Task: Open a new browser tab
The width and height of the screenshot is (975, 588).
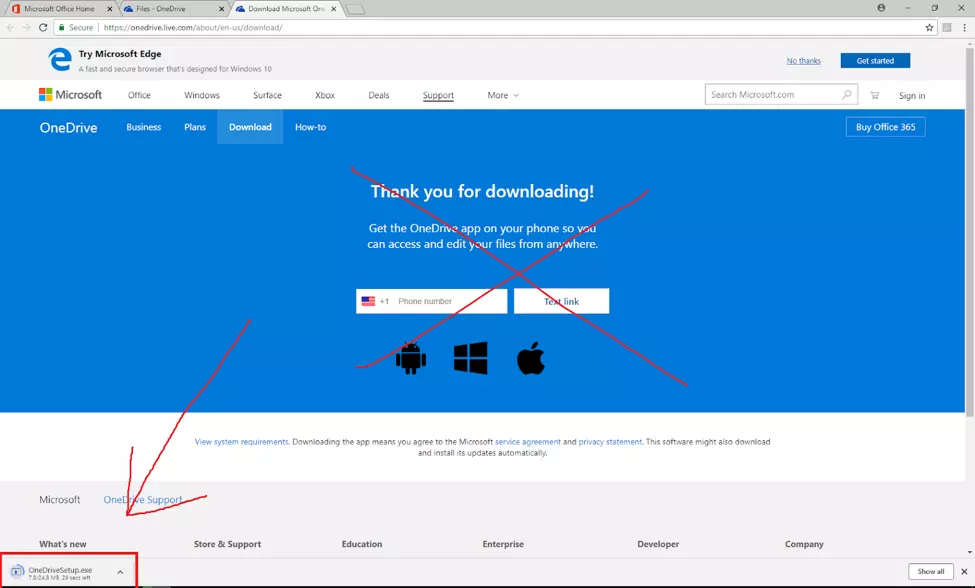Action: (x=355, y=9)
